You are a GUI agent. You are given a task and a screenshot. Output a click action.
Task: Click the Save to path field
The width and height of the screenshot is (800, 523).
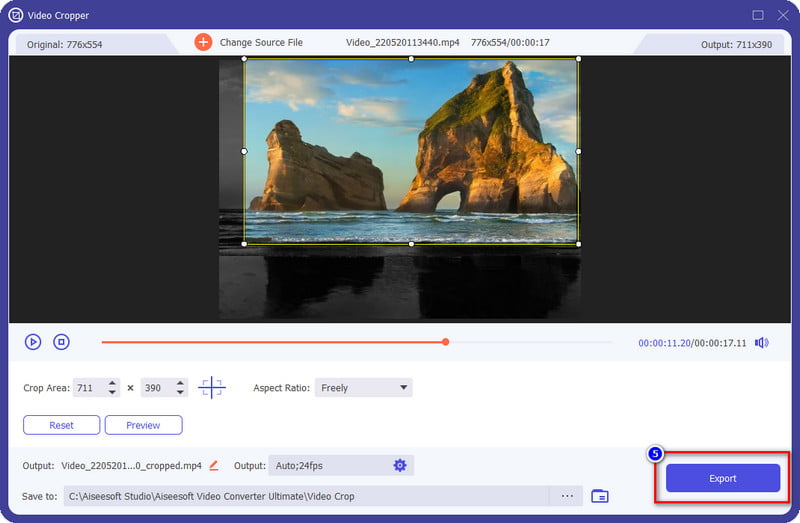pos(305,496)
